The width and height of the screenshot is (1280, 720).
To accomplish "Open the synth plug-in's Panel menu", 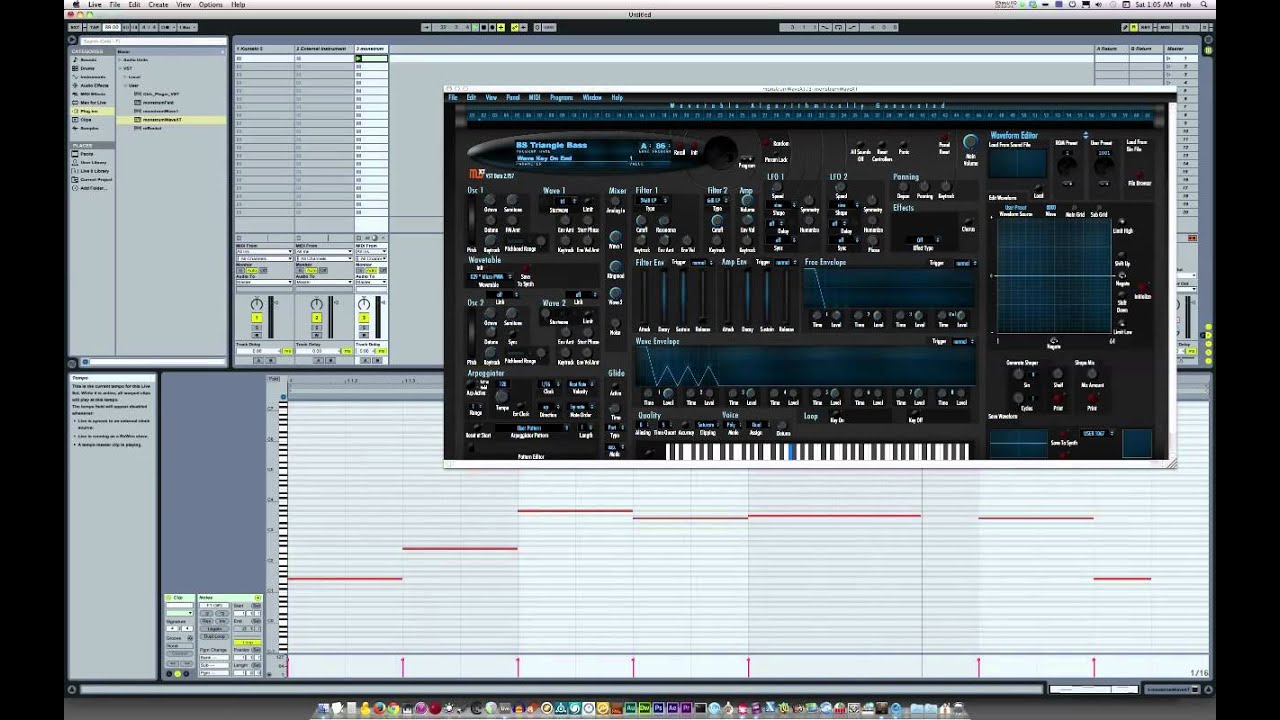I will click(513, 98).
